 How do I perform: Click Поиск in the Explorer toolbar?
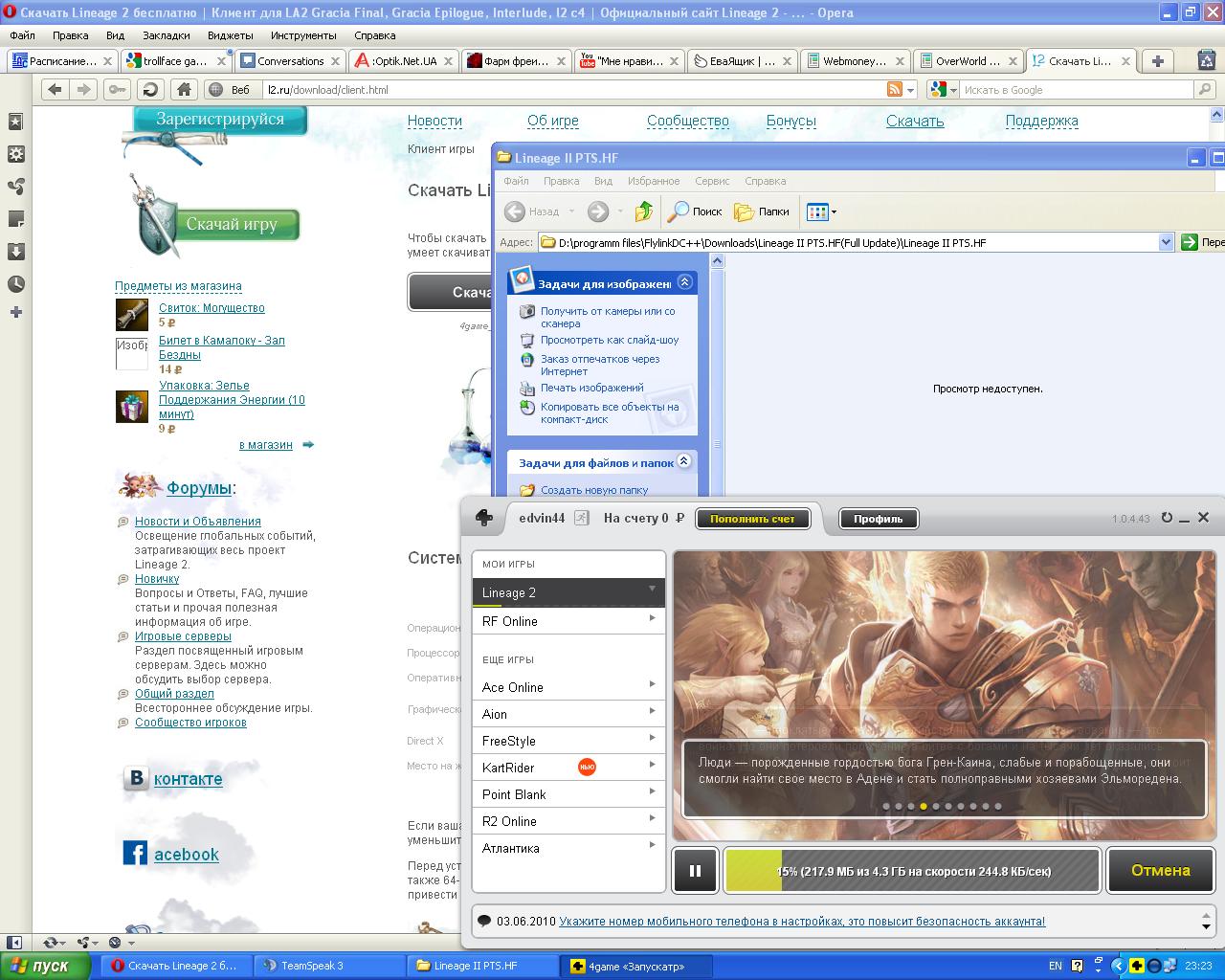coord(695,212)
